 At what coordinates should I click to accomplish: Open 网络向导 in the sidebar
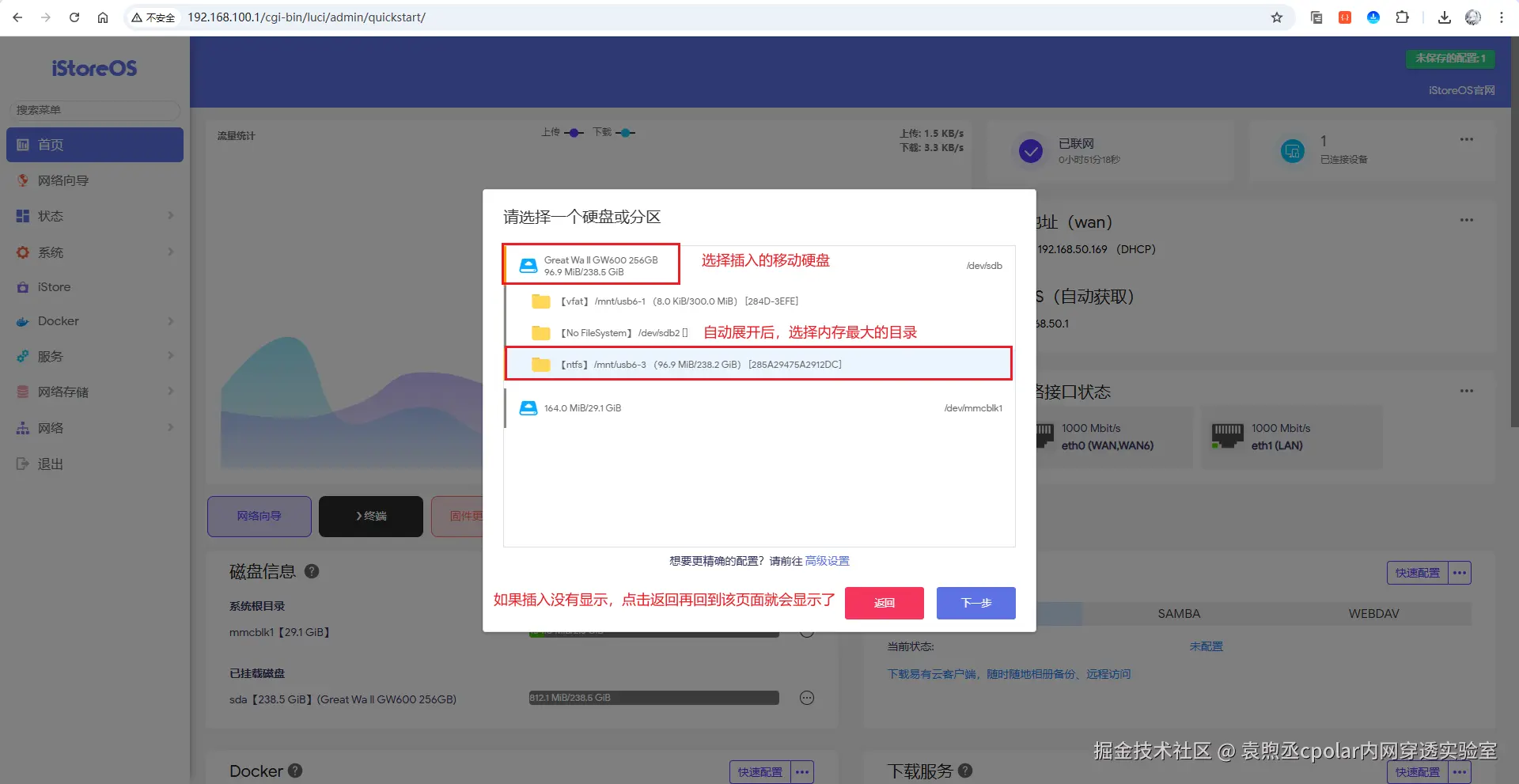tap(95, 180)
